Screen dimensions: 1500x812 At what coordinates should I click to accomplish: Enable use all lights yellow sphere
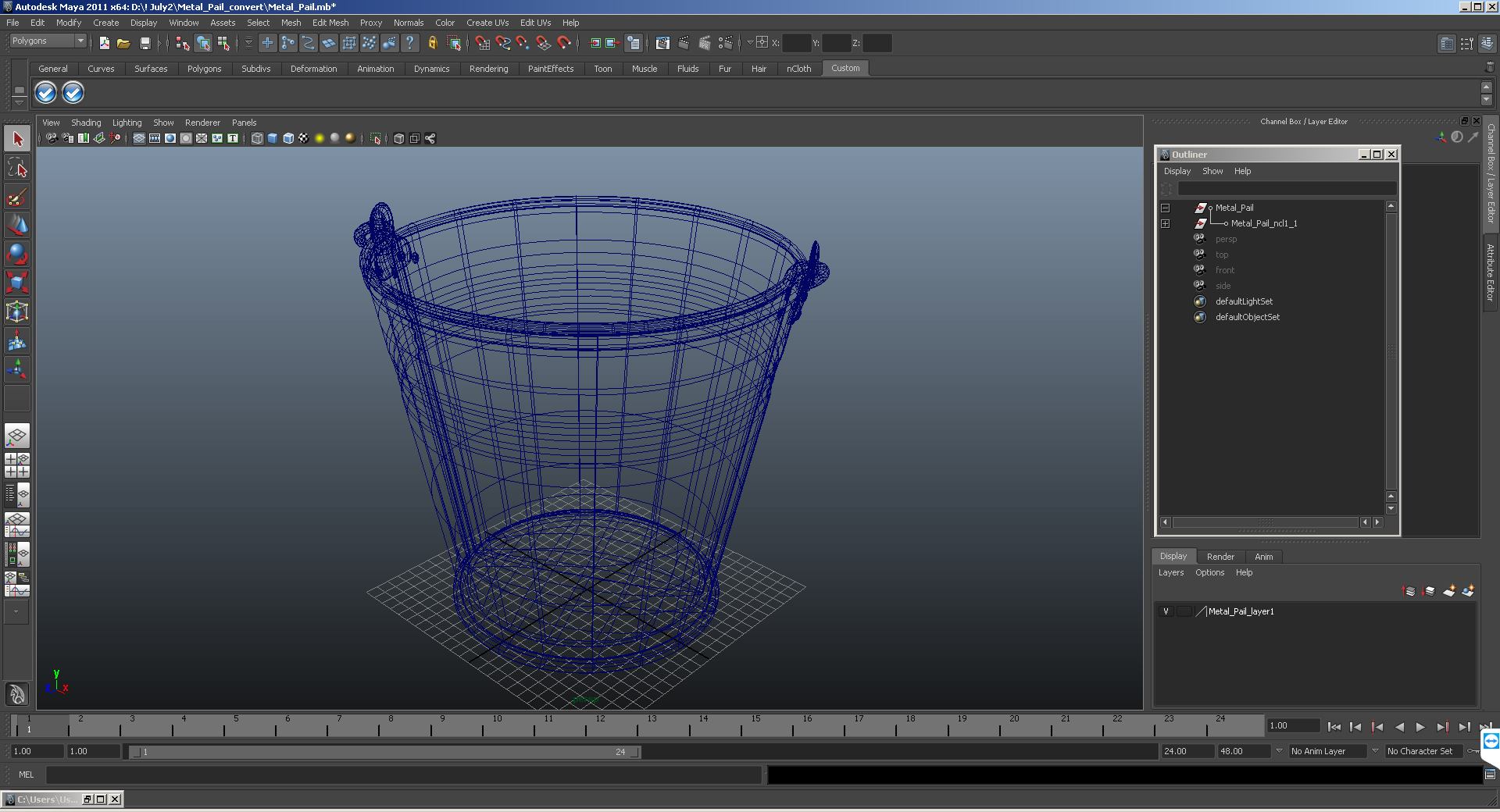coord(320,138)
